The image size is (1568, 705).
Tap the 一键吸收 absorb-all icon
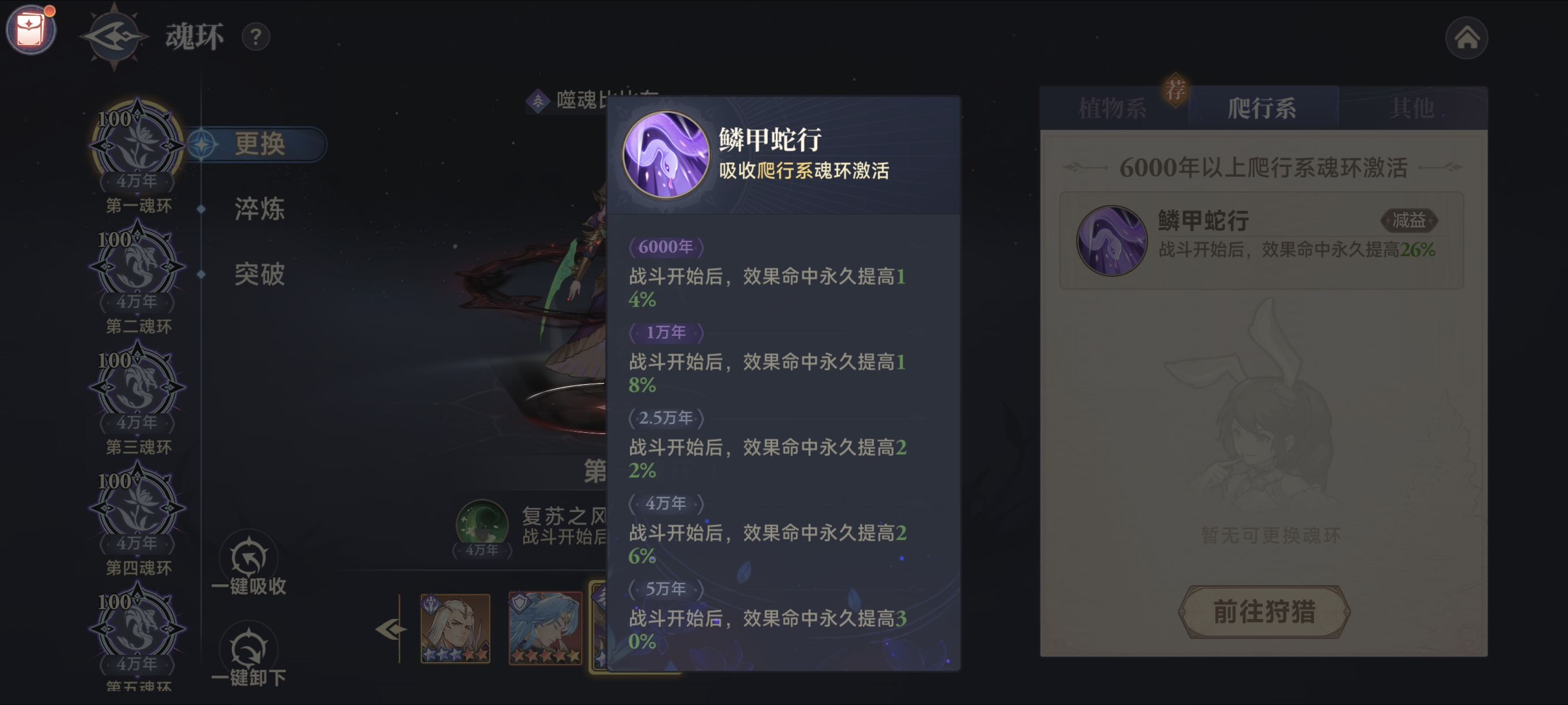(x=249, y=566)
